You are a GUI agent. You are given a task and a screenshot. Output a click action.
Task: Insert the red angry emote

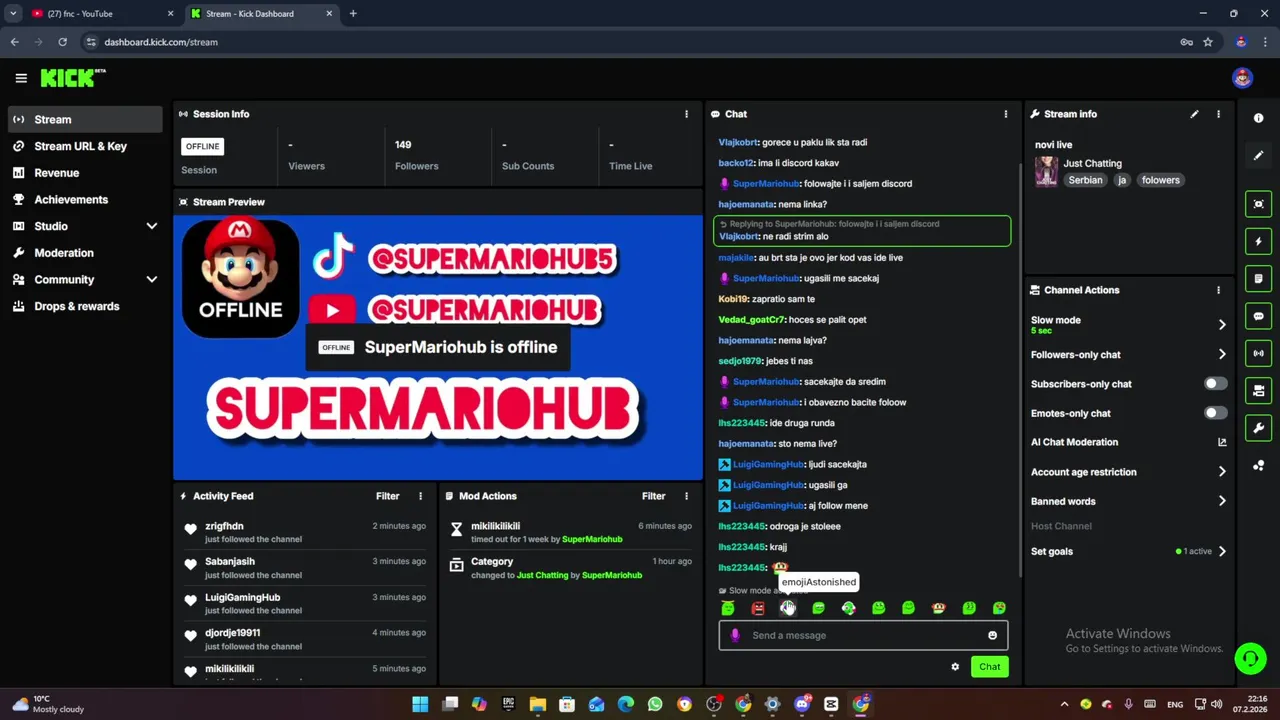point(758,608)
